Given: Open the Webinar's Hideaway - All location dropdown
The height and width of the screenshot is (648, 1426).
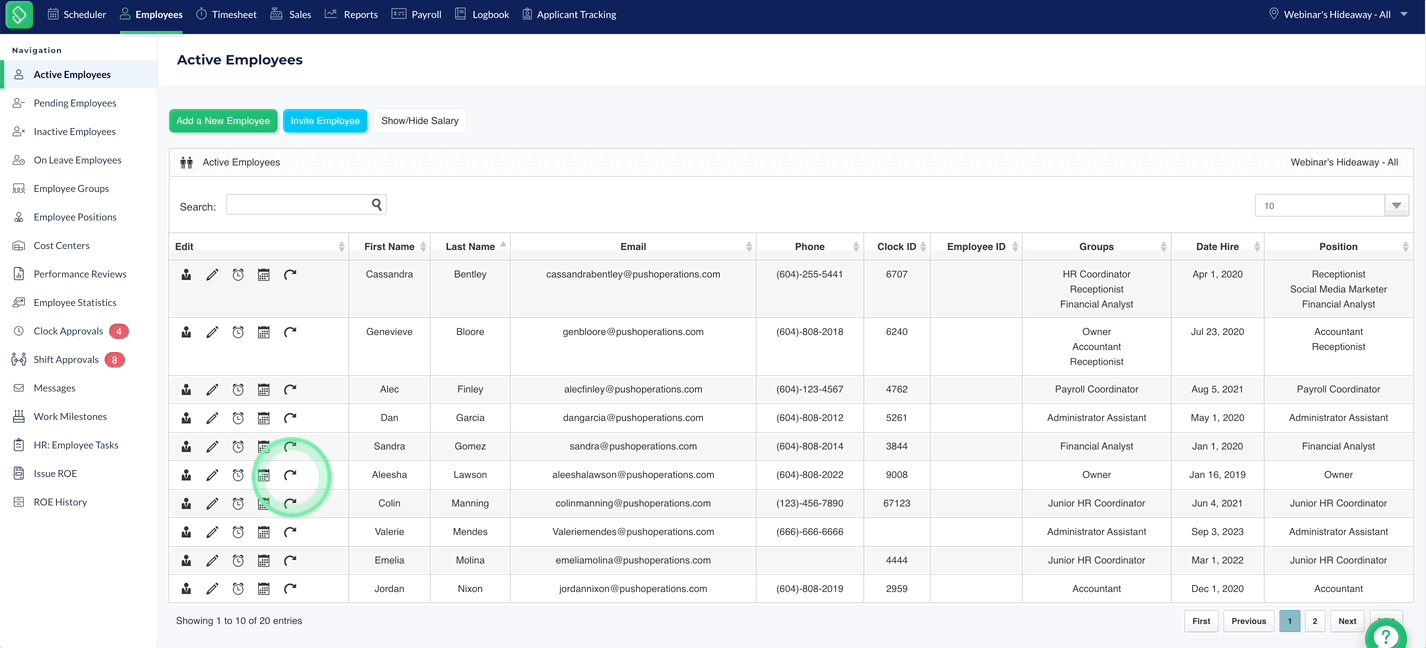Looking at the screenshot, I should [1338, 14].
